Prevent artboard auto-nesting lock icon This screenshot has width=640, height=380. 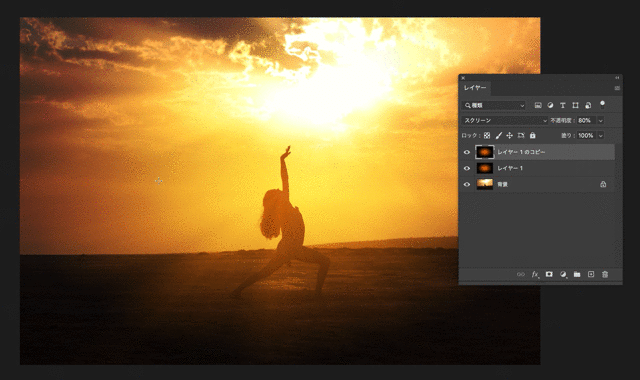click(521, 136)
